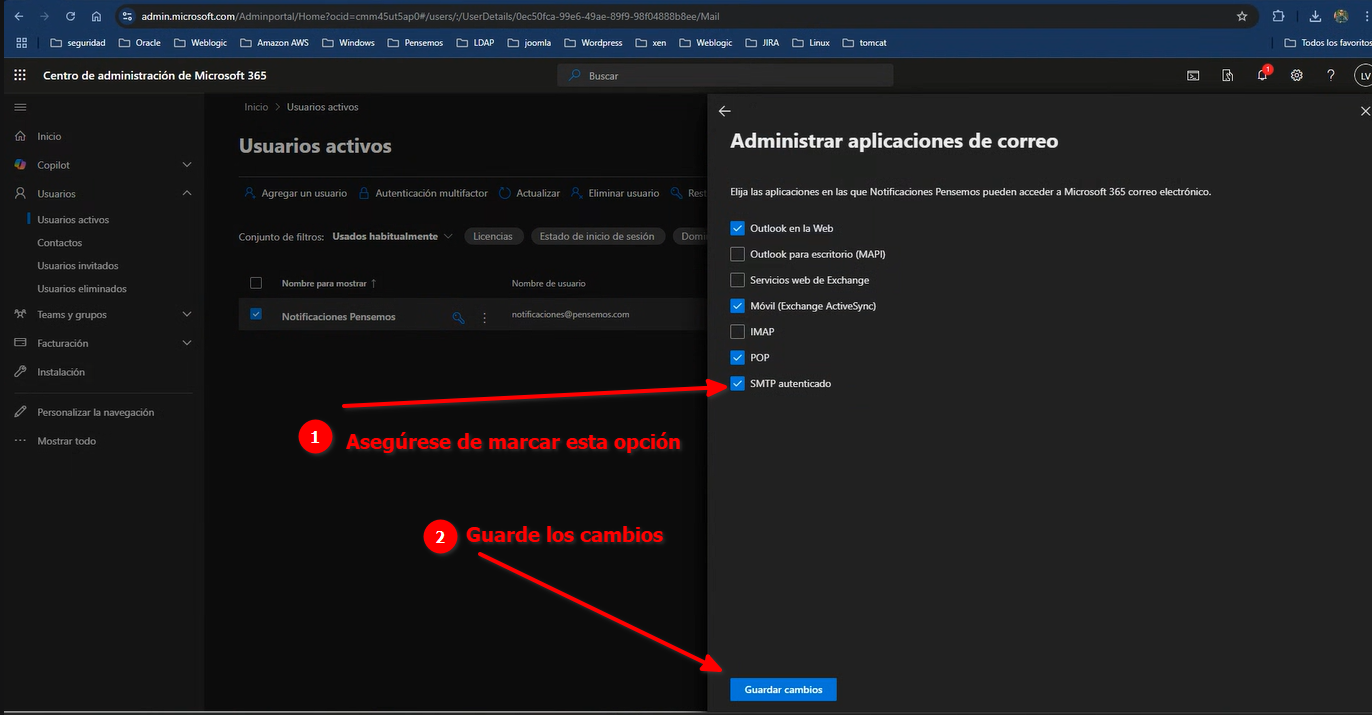Image resolution: width=1372 pixels, height=715 pixels.
Task: Click the Guardar cambios button
Action: tap(783, 689)
